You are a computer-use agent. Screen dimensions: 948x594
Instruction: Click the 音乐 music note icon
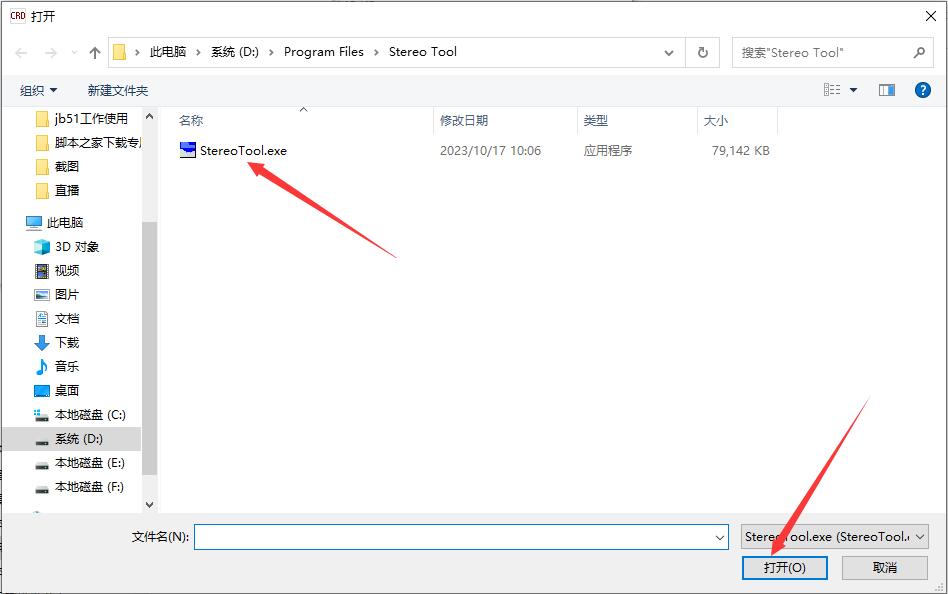tap(42, 367)
